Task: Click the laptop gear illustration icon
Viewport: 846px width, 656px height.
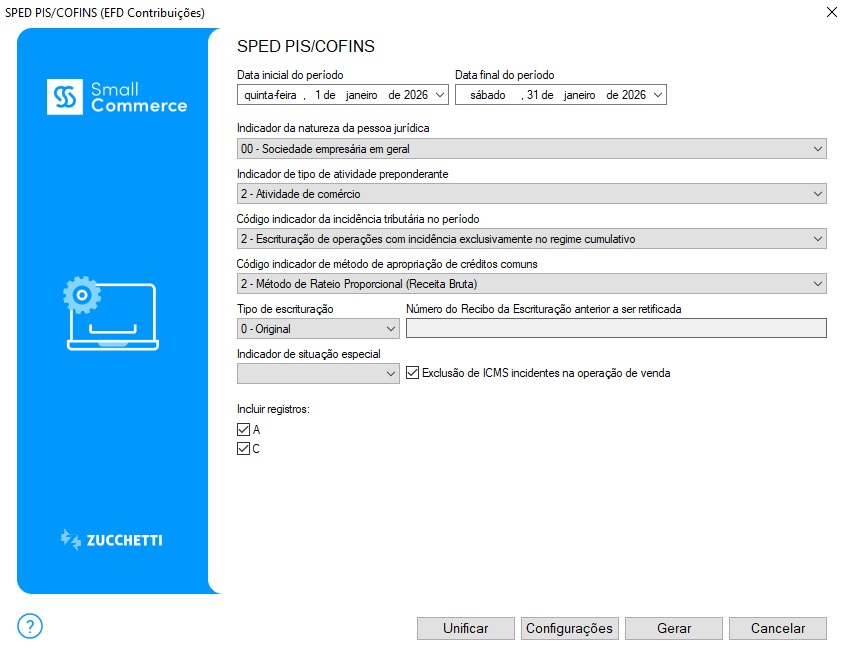Action: 111,314
